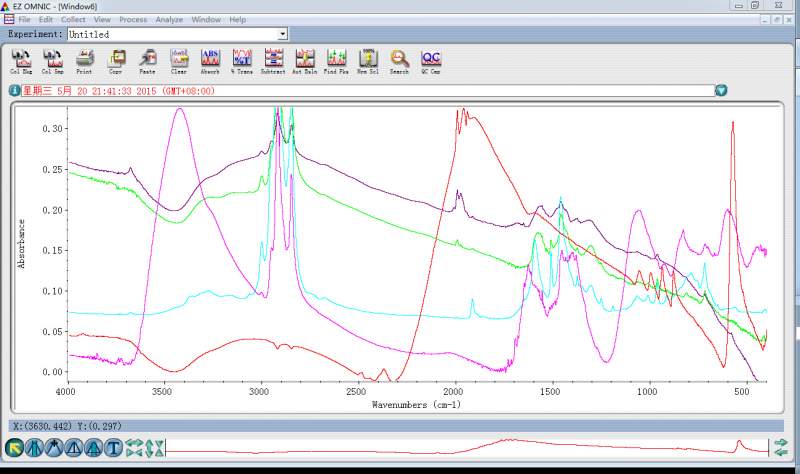800x474 pixels.
Task: Select the text annotation T tool
Action: (113, 447)
